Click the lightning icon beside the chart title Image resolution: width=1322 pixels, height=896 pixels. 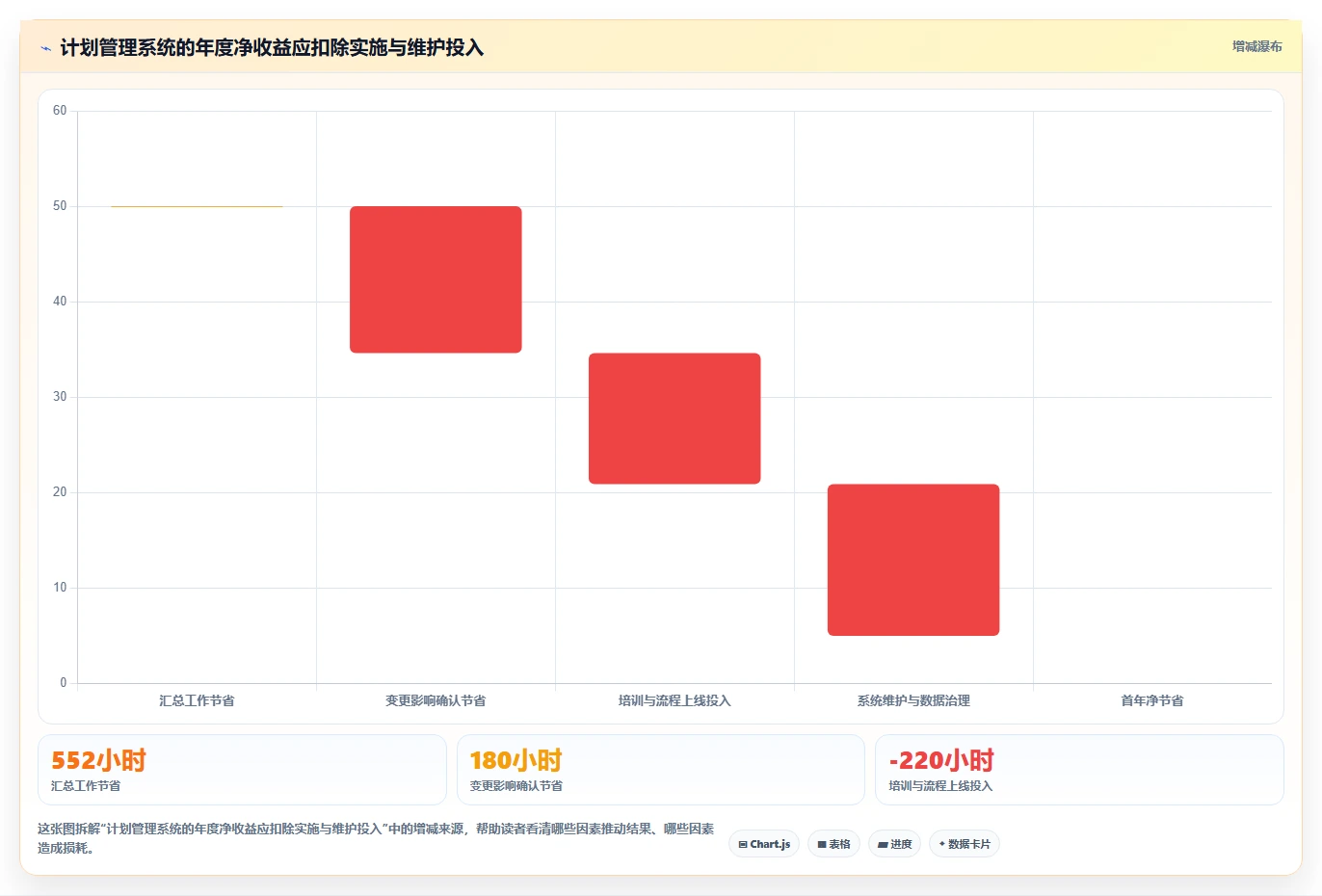coord(45,48)
